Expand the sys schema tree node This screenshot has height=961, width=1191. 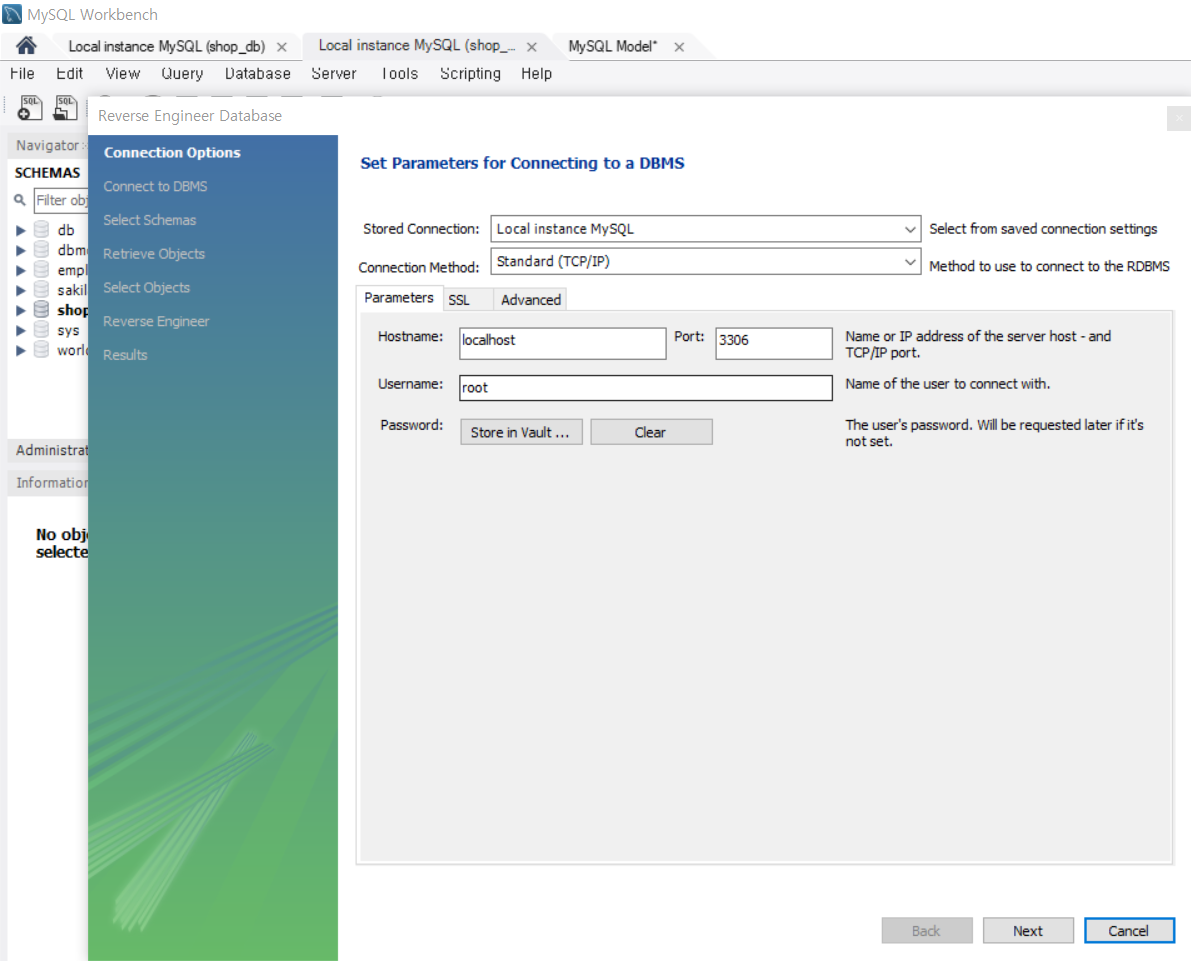[21, 330]
